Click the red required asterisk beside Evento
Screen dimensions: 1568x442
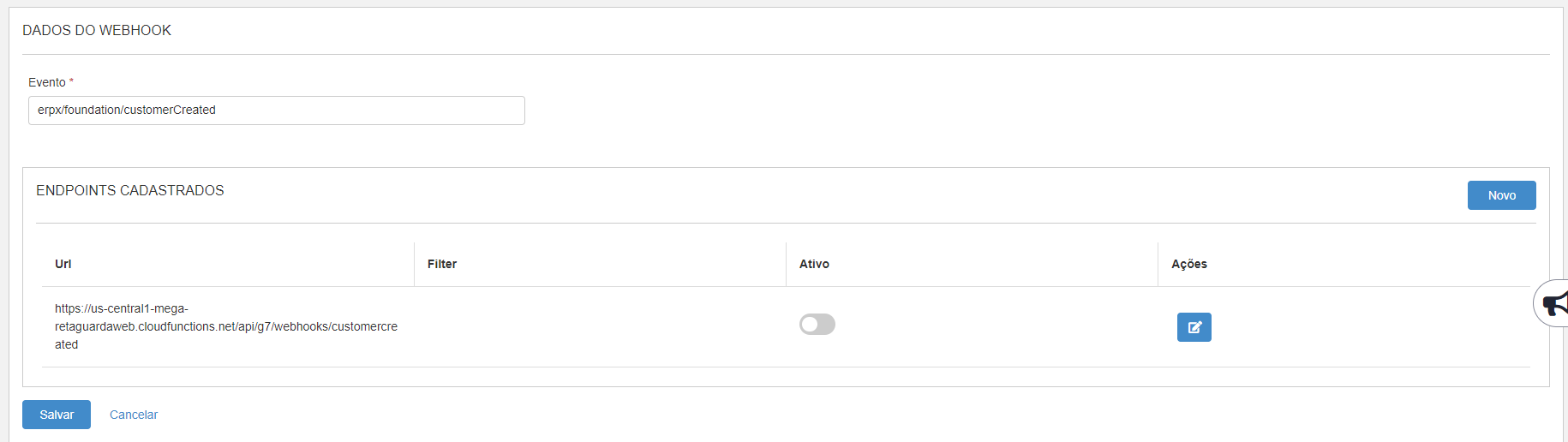click(72, 81)
